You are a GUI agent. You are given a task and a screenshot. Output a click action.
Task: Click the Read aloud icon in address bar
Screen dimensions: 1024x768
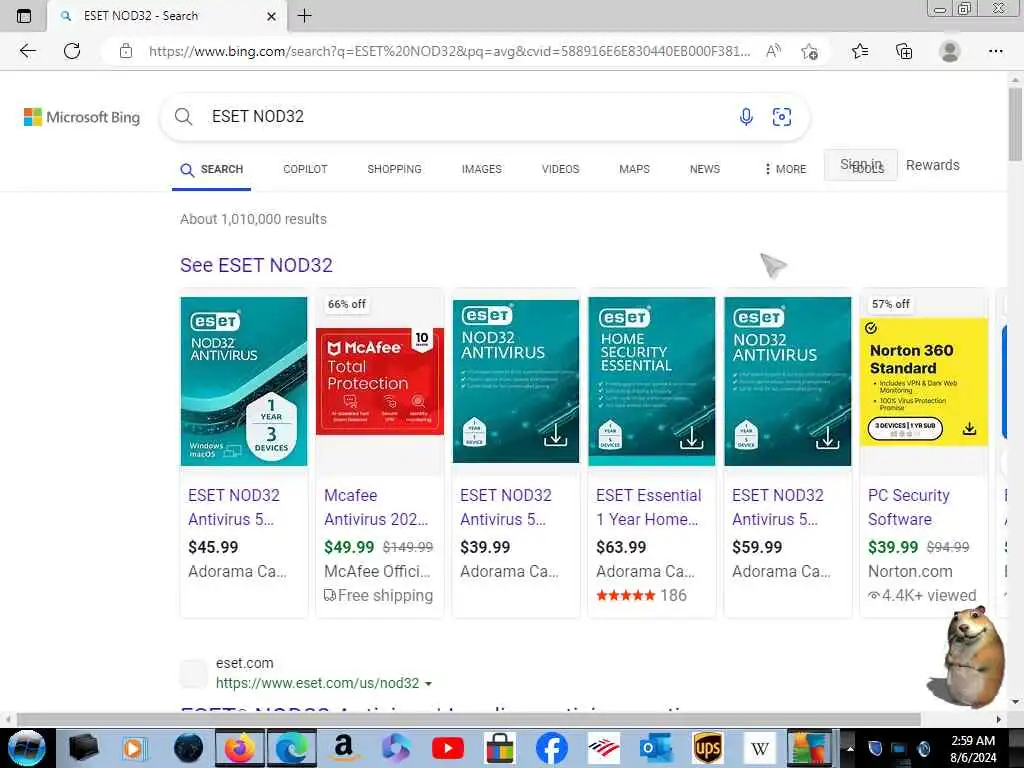[x=773, y=51]
